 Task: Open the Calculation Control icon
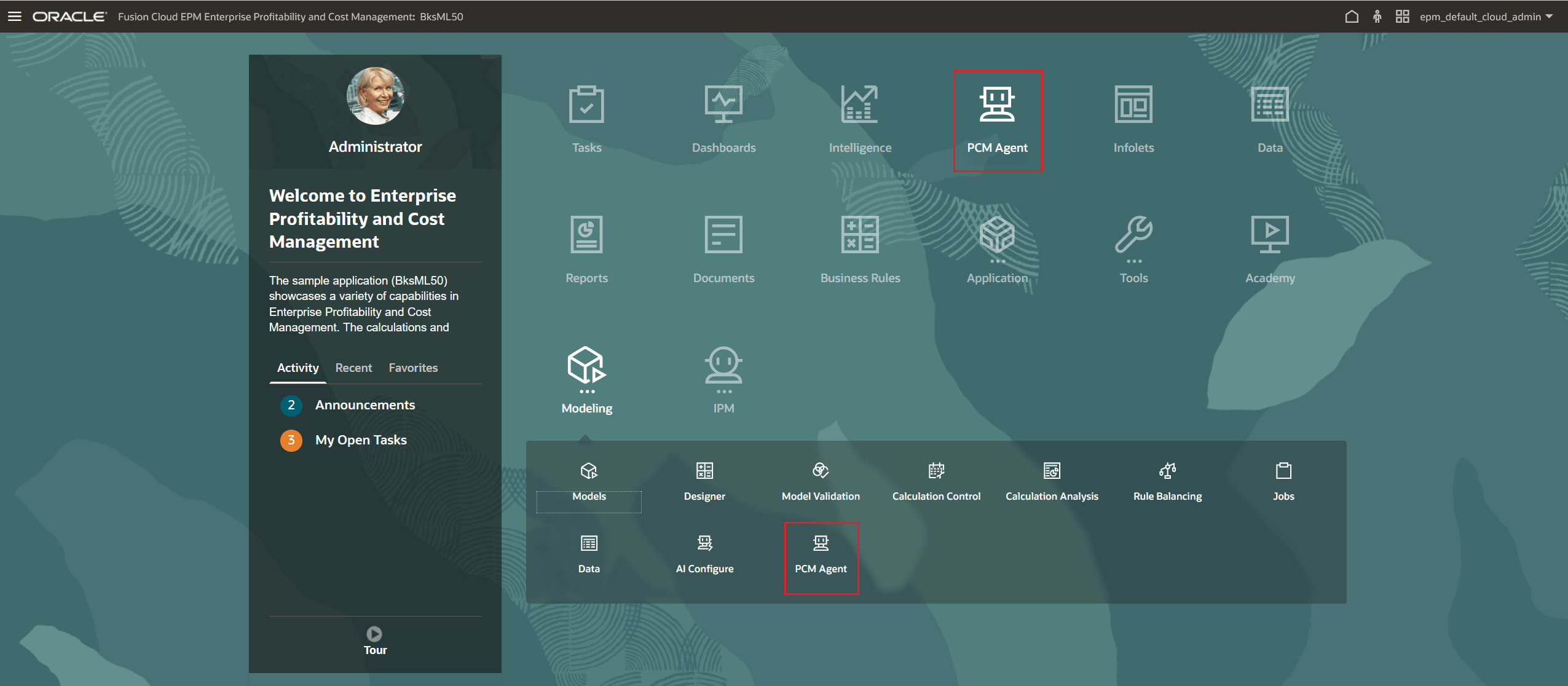point(935,481)
